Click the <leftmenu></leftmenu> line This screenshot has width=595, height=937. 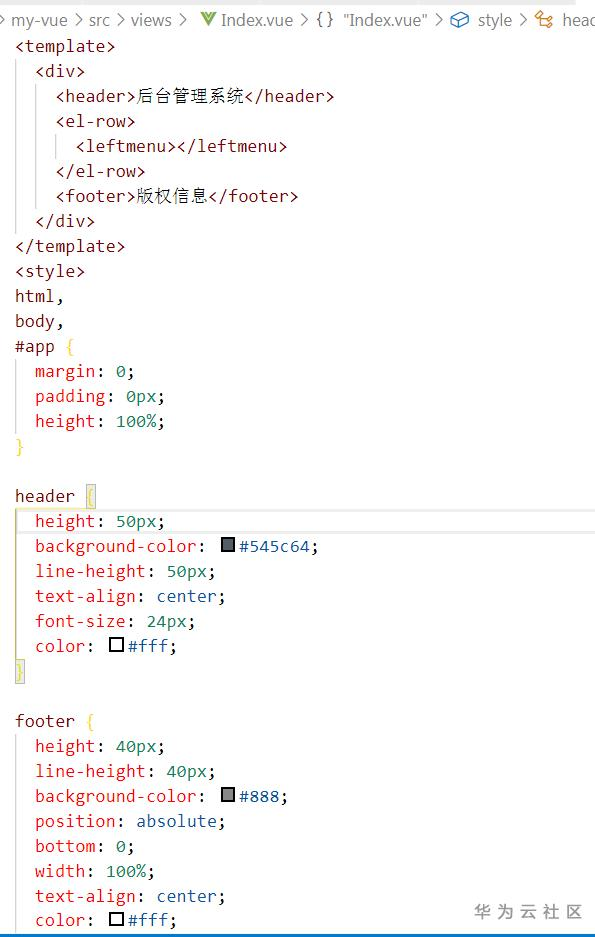(x=182, y=146)
